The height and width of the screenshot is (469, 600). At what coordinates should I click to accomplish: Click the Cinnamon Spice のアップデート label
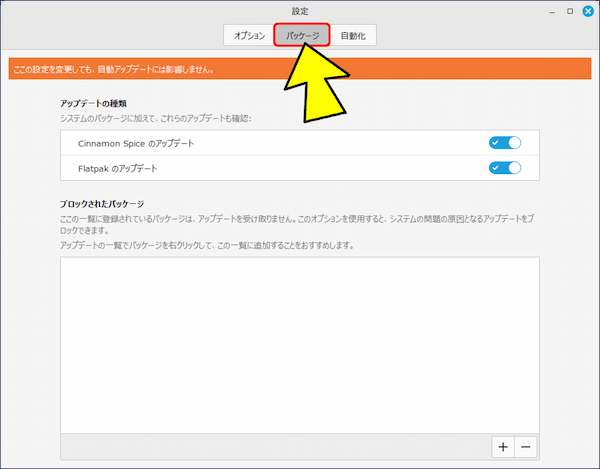coord(135,144)
